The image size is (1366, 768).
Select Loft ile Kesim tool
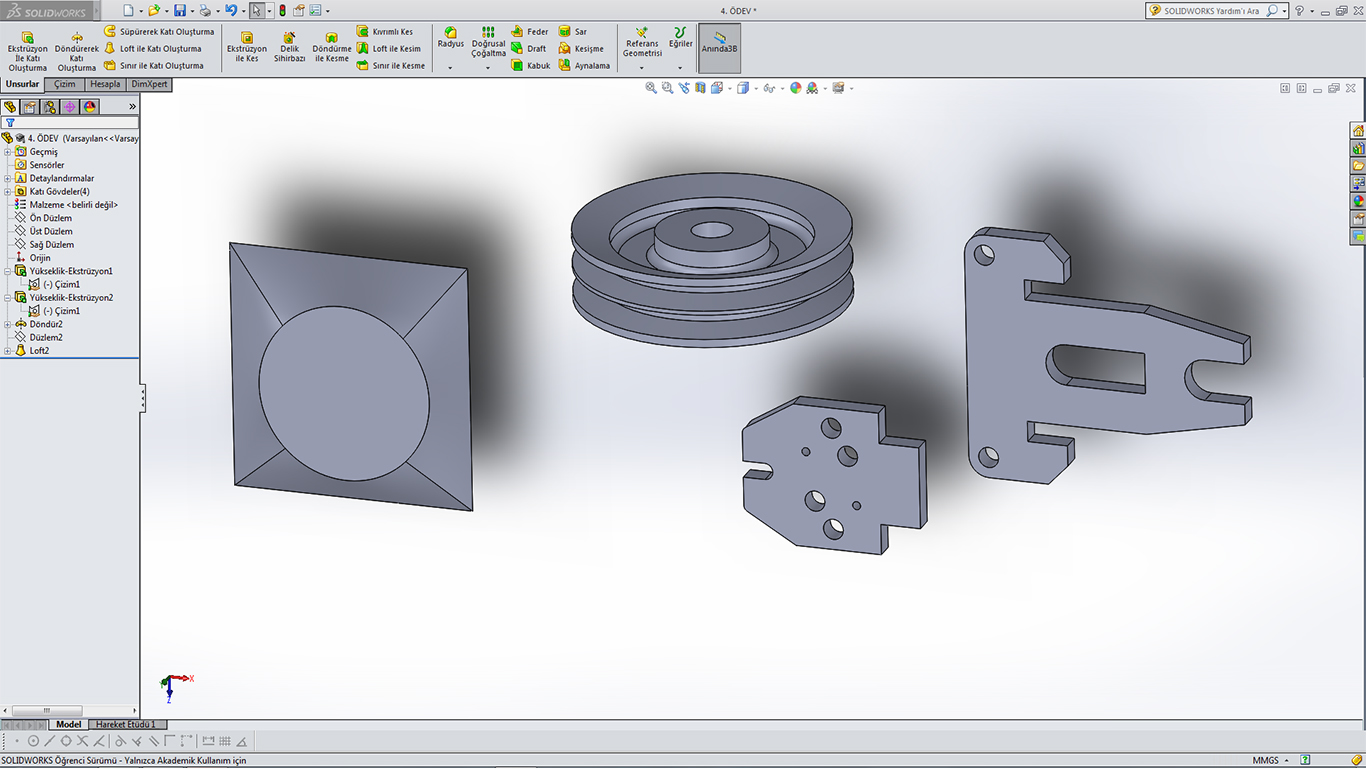[x=389, y=48]
